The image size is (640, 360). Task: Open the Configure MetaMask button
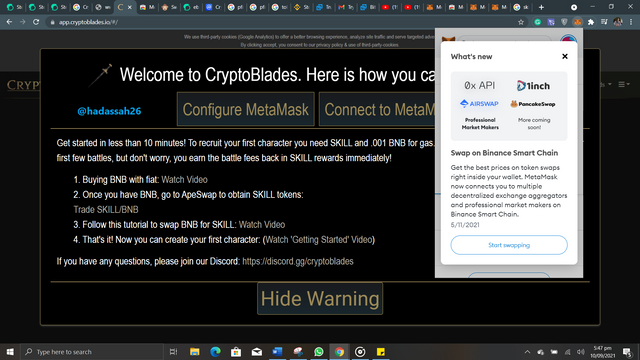click(246, 109)
